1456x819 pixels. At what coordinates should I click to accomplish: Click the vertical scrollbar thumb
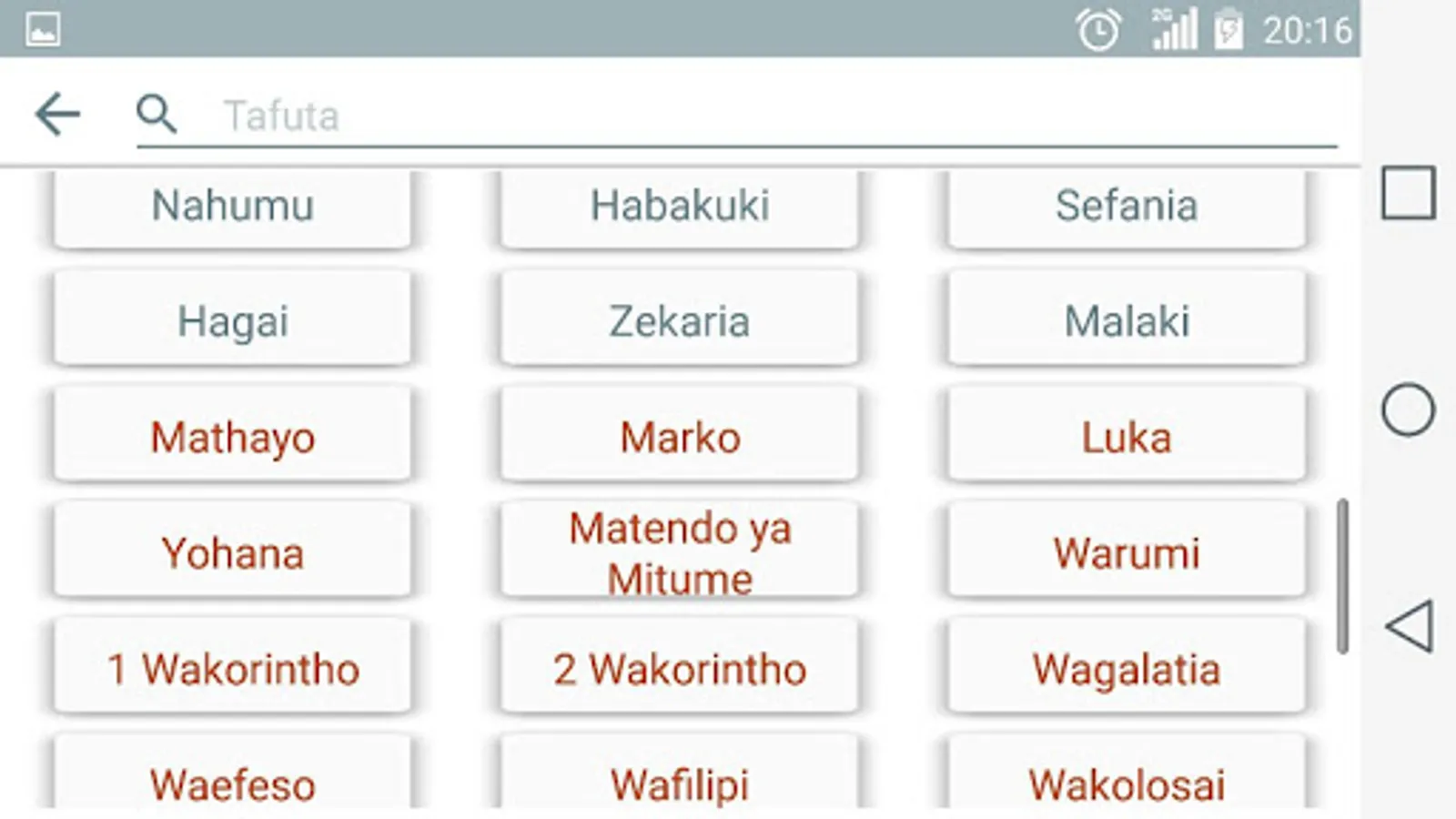tap(1342, 575)
